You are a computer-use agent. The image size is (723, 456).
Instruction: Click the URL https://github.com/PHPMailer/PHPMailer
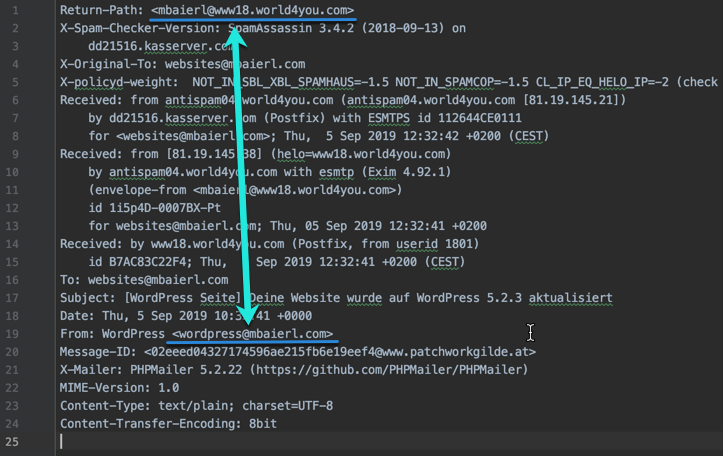click(x=389, y=370)
